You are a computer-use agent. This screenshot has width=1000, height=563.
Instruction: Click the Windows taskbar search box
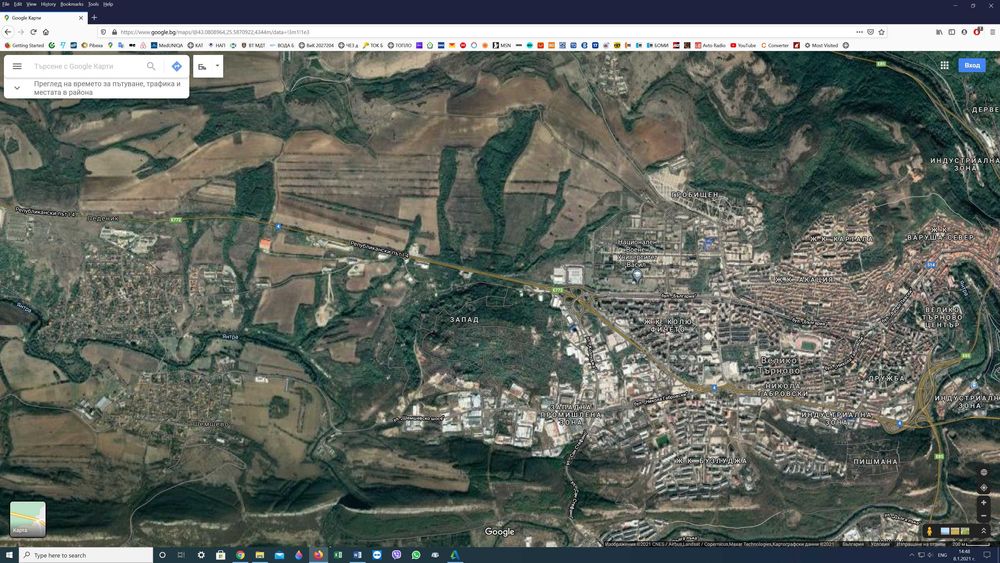pos(86,555)
